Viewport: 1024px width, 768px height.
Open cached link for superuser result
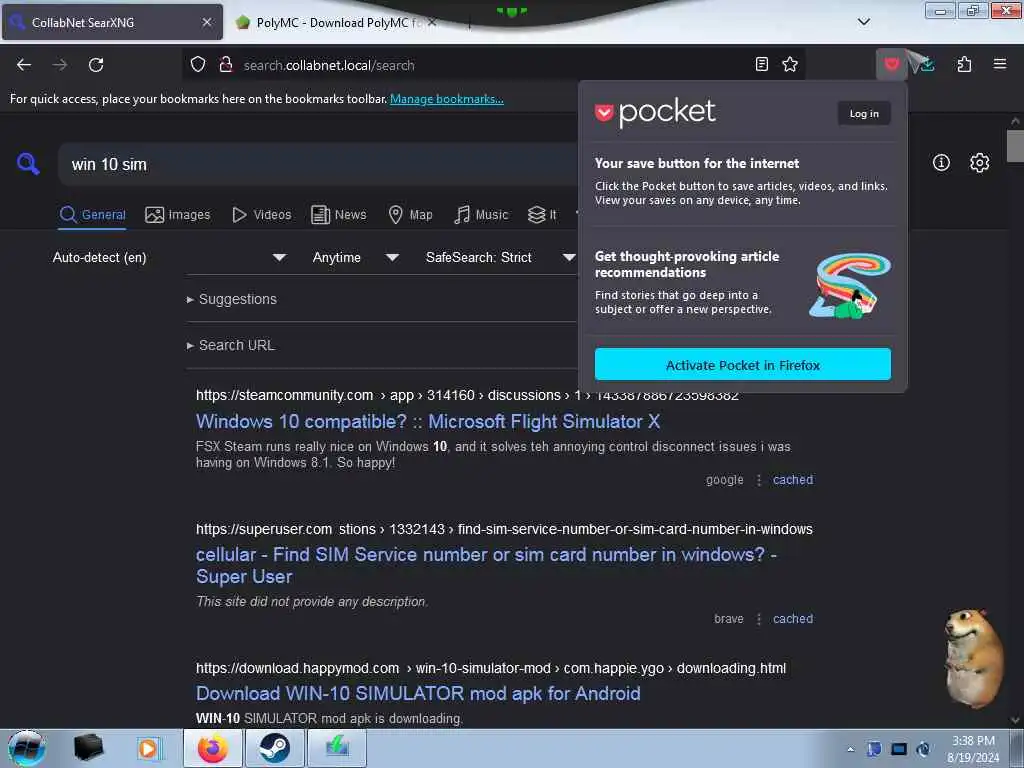coord(793,619)
